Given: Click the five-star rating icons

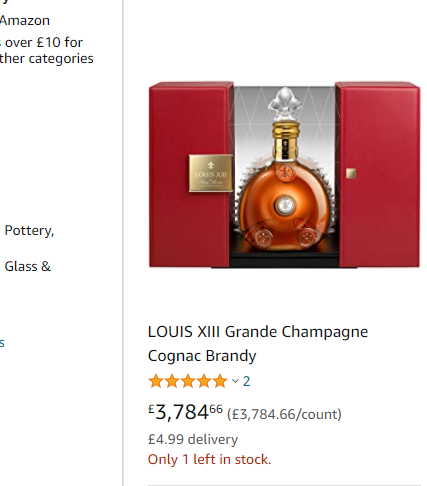Looking at the screenshot, I should point(188,381).
